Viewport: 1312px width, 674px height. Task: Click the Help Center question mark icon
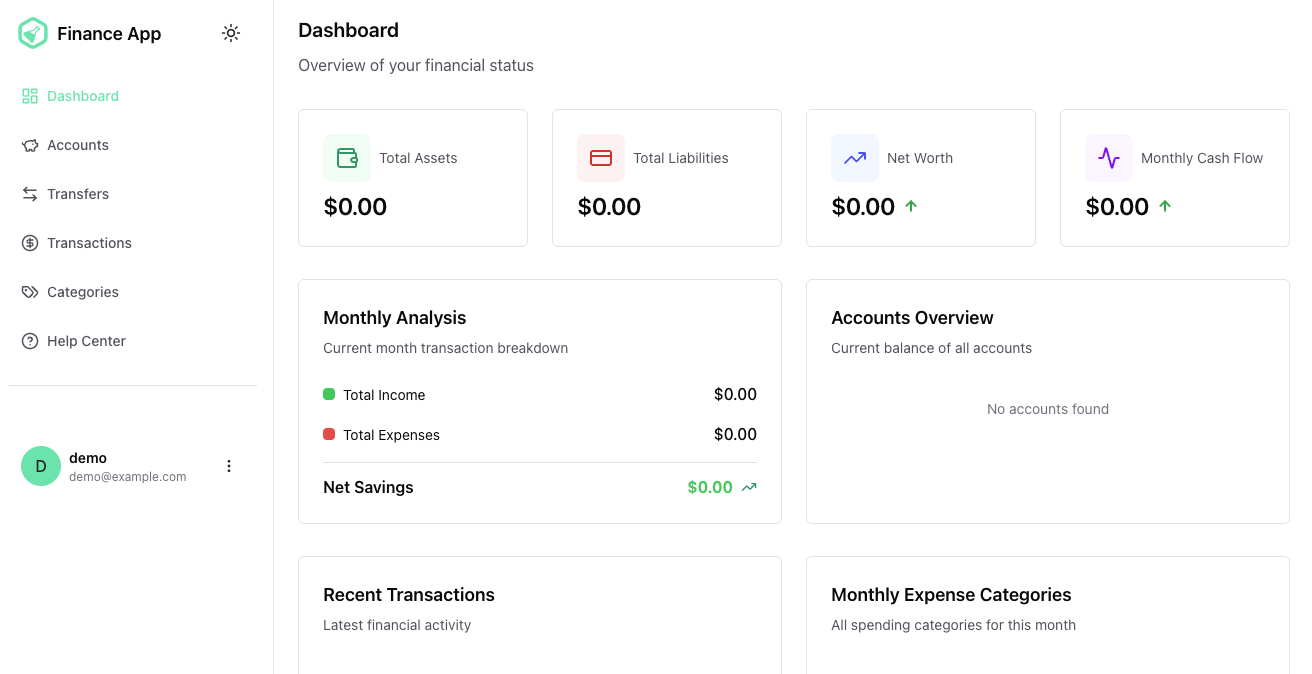29,341
